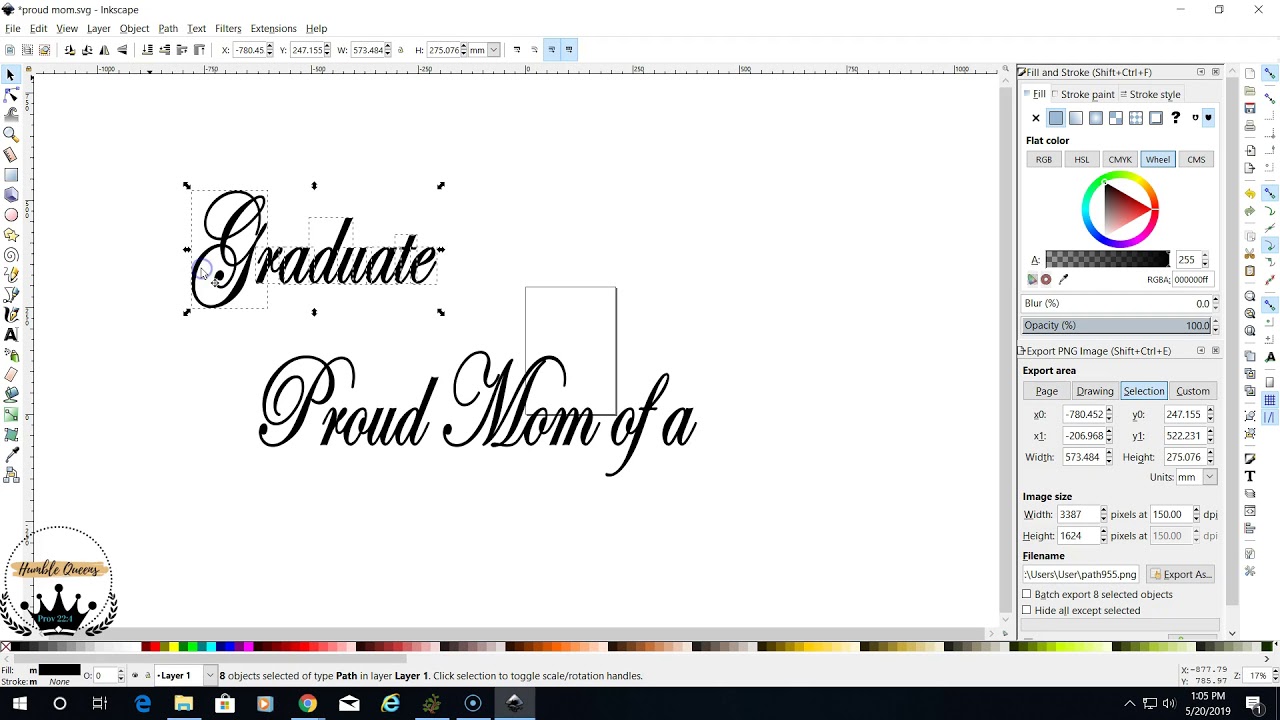Click the alpha channel A slider
Viewport: 1280px width, 720px height.
(1107, 260)
